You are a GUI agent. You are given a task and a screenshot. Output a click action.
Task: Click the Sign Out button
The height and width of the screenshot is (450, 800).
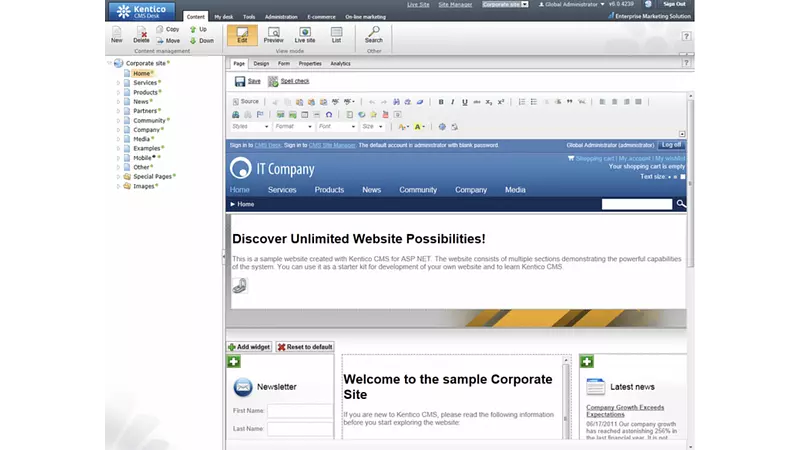point(674,4)
